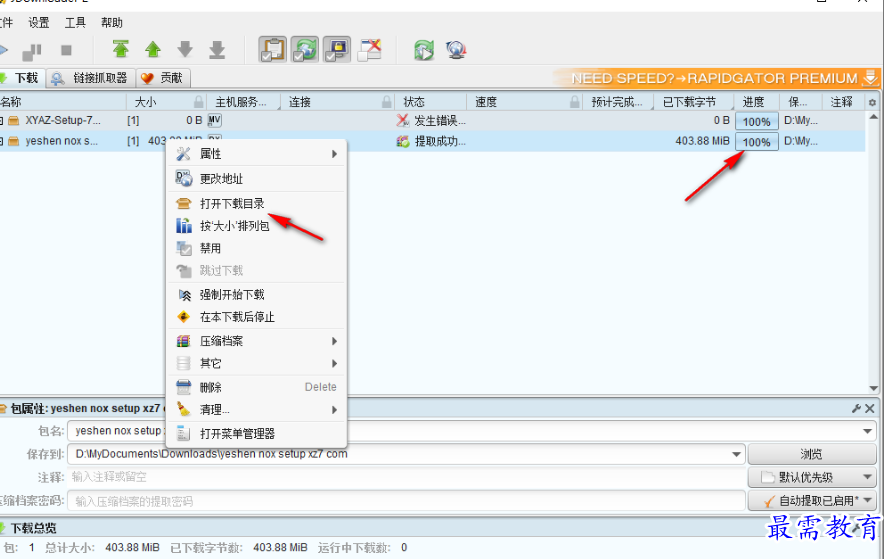Screen dimensions: 889x559
Task: Switch to the 下载 tab
Action: 22,78
